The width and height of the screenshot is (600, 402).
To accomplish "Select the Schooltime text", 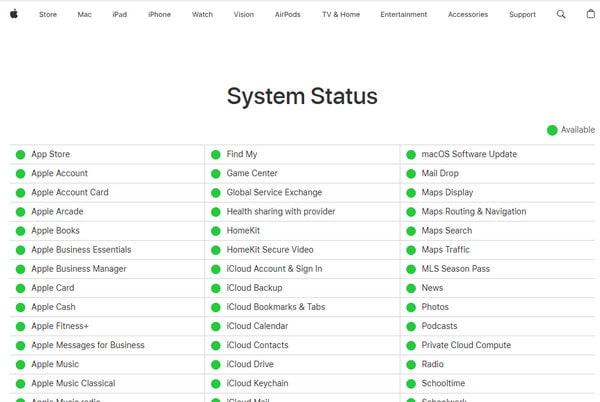I will point(443,383).
